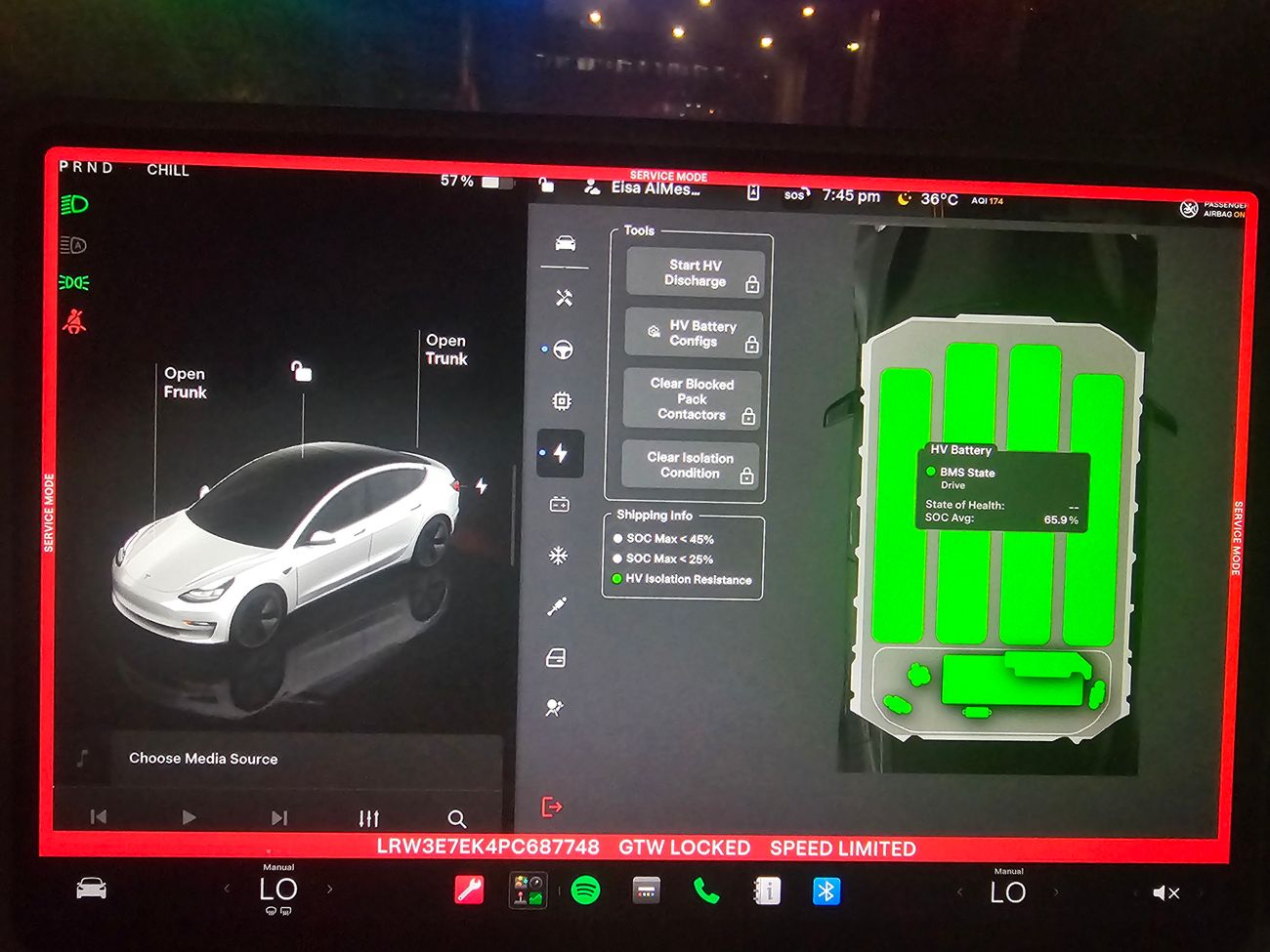The width and height of the screenshot is (1270, 952).
Task: Open the red wrench Service app
Action: coord(469,890)
